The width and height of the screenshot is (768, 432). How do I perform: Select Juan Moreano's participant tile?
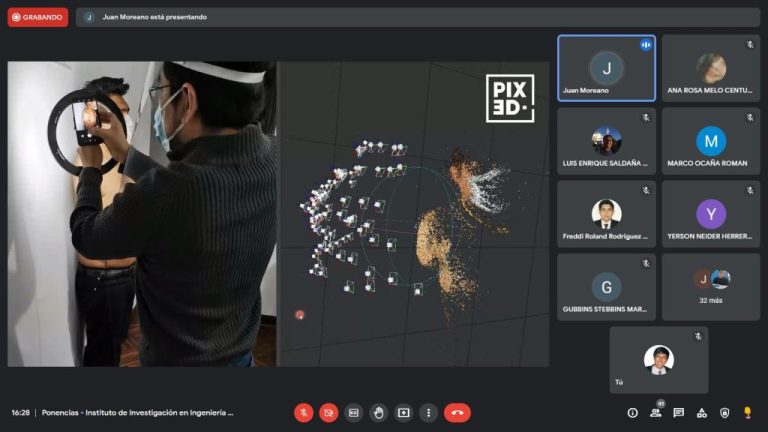(606, 68)
